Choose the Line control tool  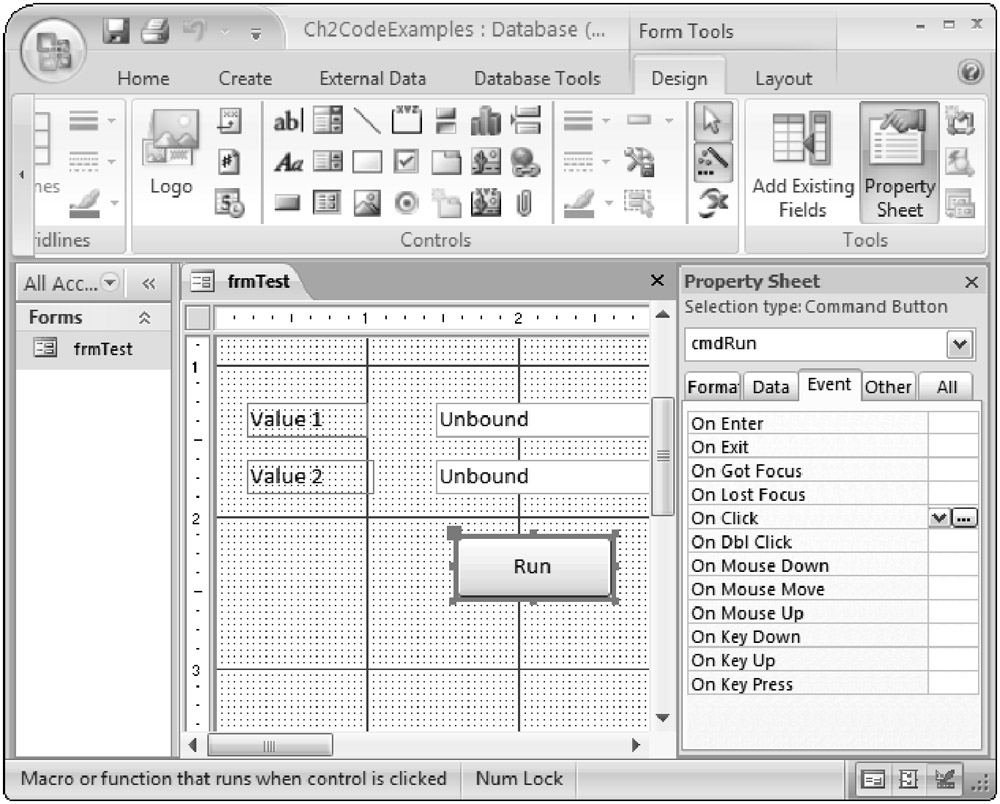pos(368,121)
